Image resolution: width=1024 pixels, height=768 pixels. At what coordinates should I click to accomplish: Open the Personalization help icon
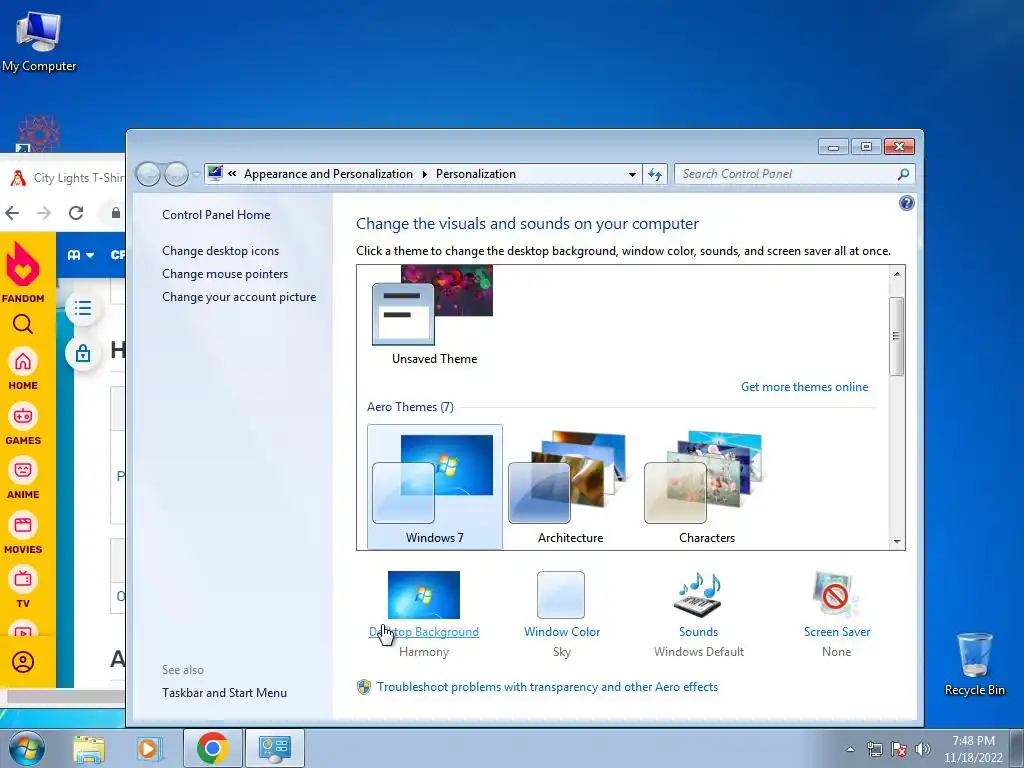(906, 203)
